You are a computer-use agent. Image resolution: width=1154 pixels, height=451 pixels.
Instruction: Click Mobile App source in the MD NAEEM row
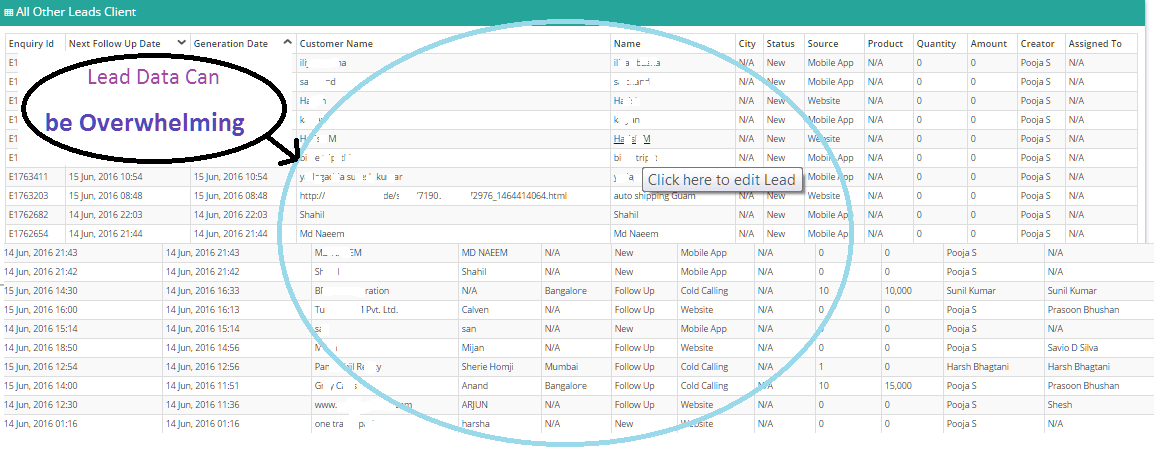click(704, 252)
